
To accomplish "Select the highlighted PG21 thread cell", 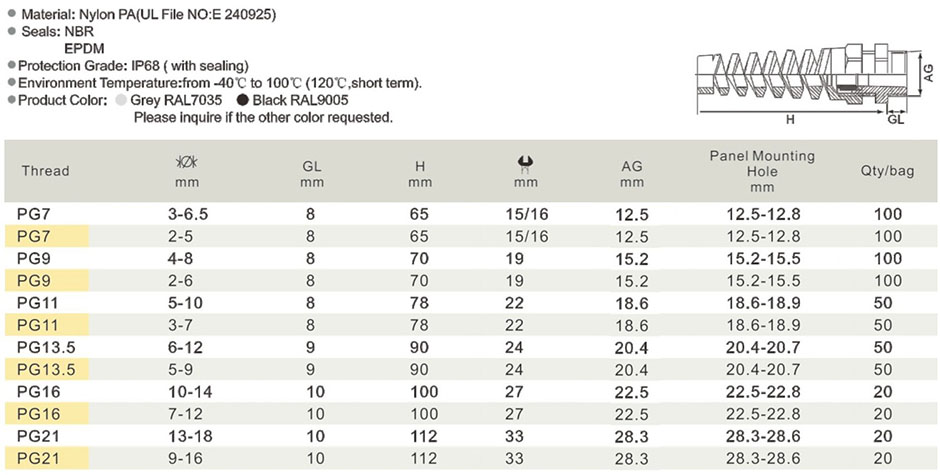I will coord(47,459).
